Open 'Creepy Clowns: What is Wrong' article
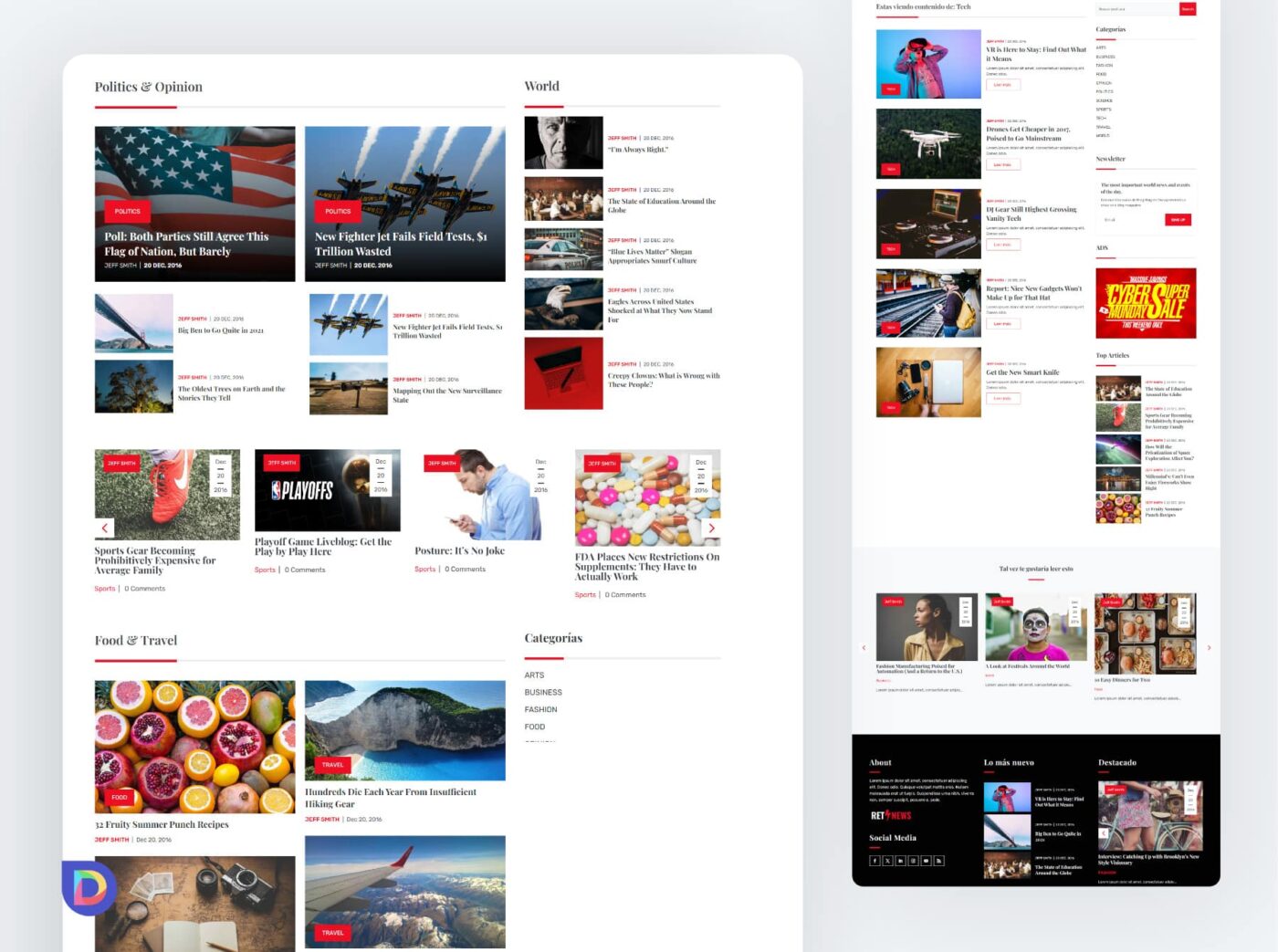 point(664,380)
